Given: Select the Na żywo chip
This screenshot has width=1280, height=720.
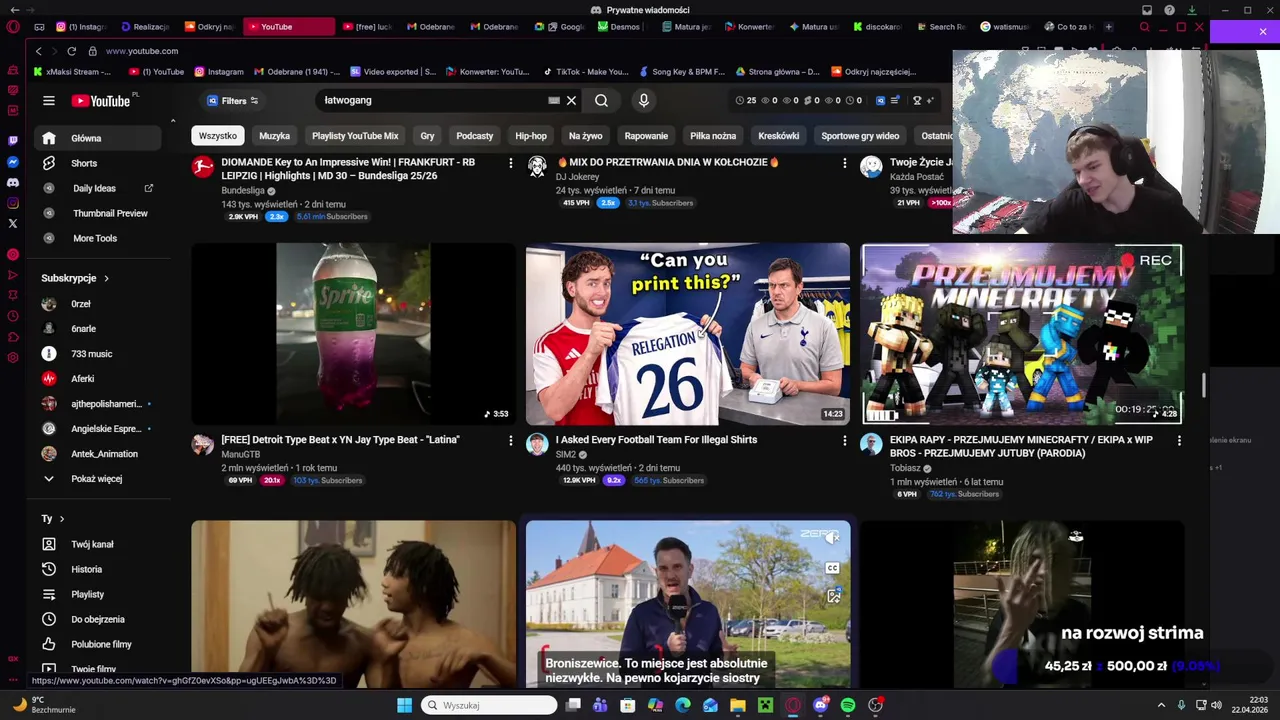Looking at the screenshot, I should 586,136.
